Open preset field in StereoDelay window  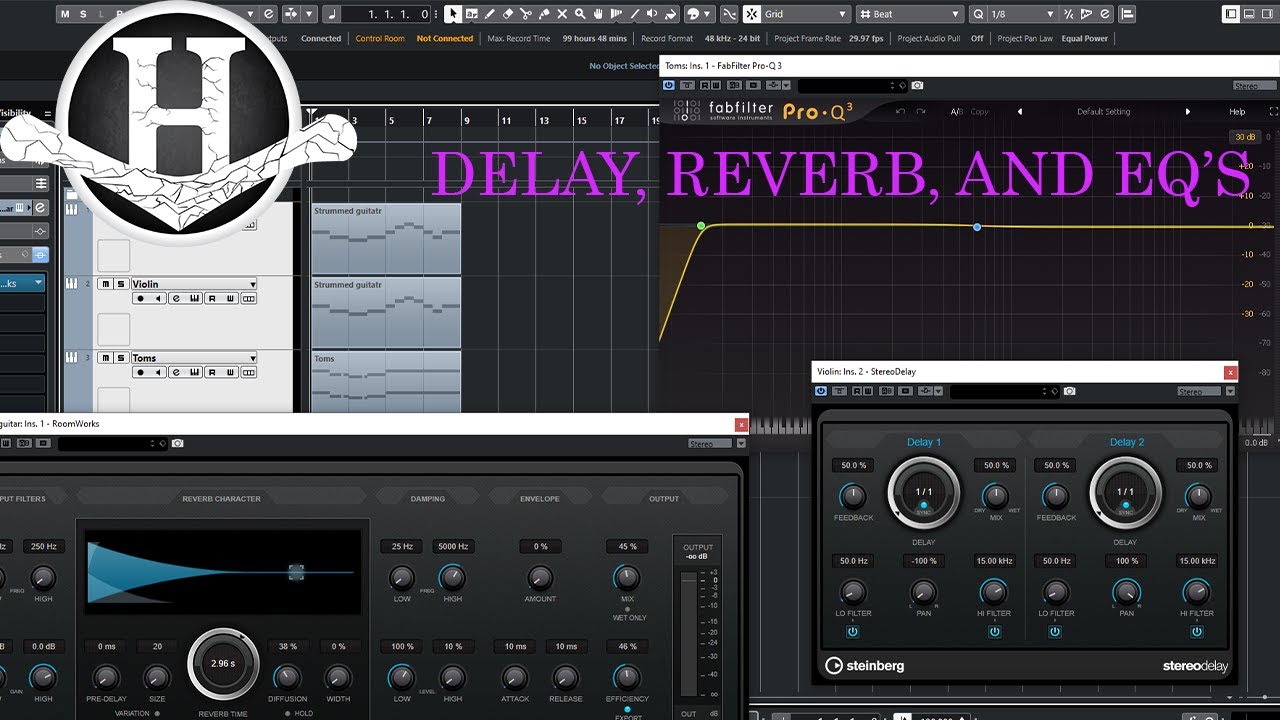pos(1004,391)
